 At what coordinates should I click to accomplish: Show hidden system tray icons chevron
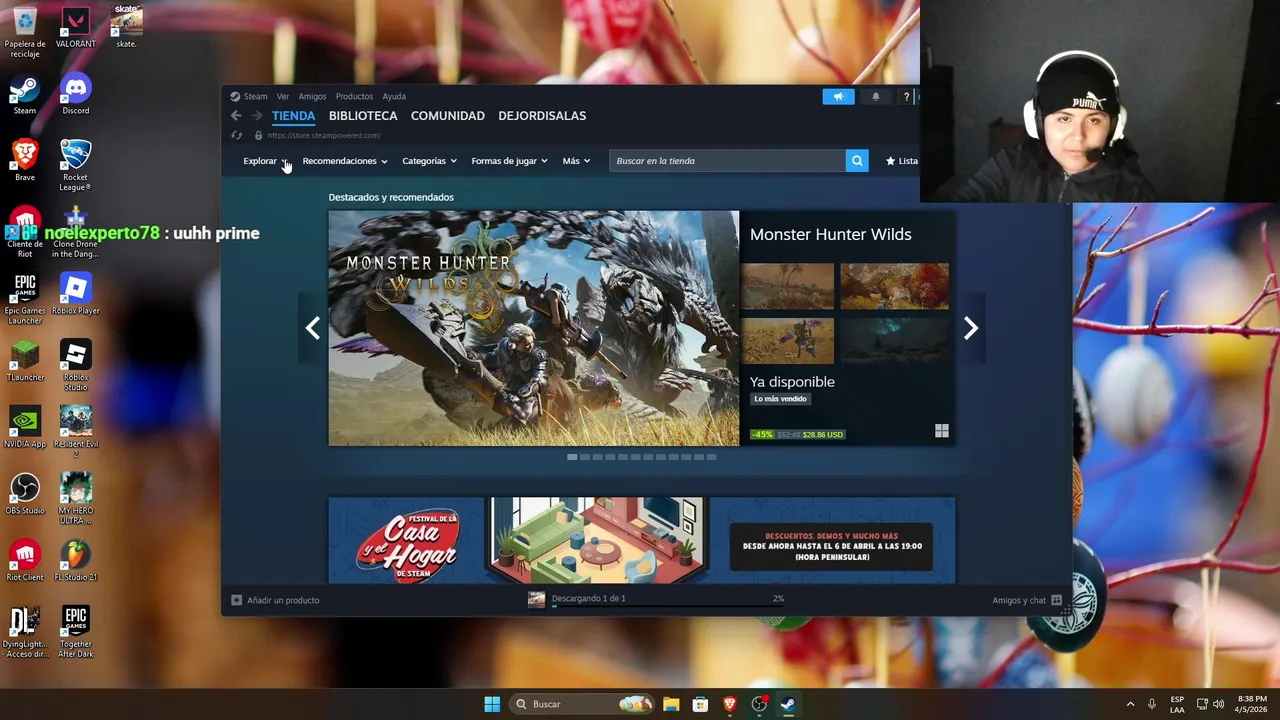pos(1130,704)
